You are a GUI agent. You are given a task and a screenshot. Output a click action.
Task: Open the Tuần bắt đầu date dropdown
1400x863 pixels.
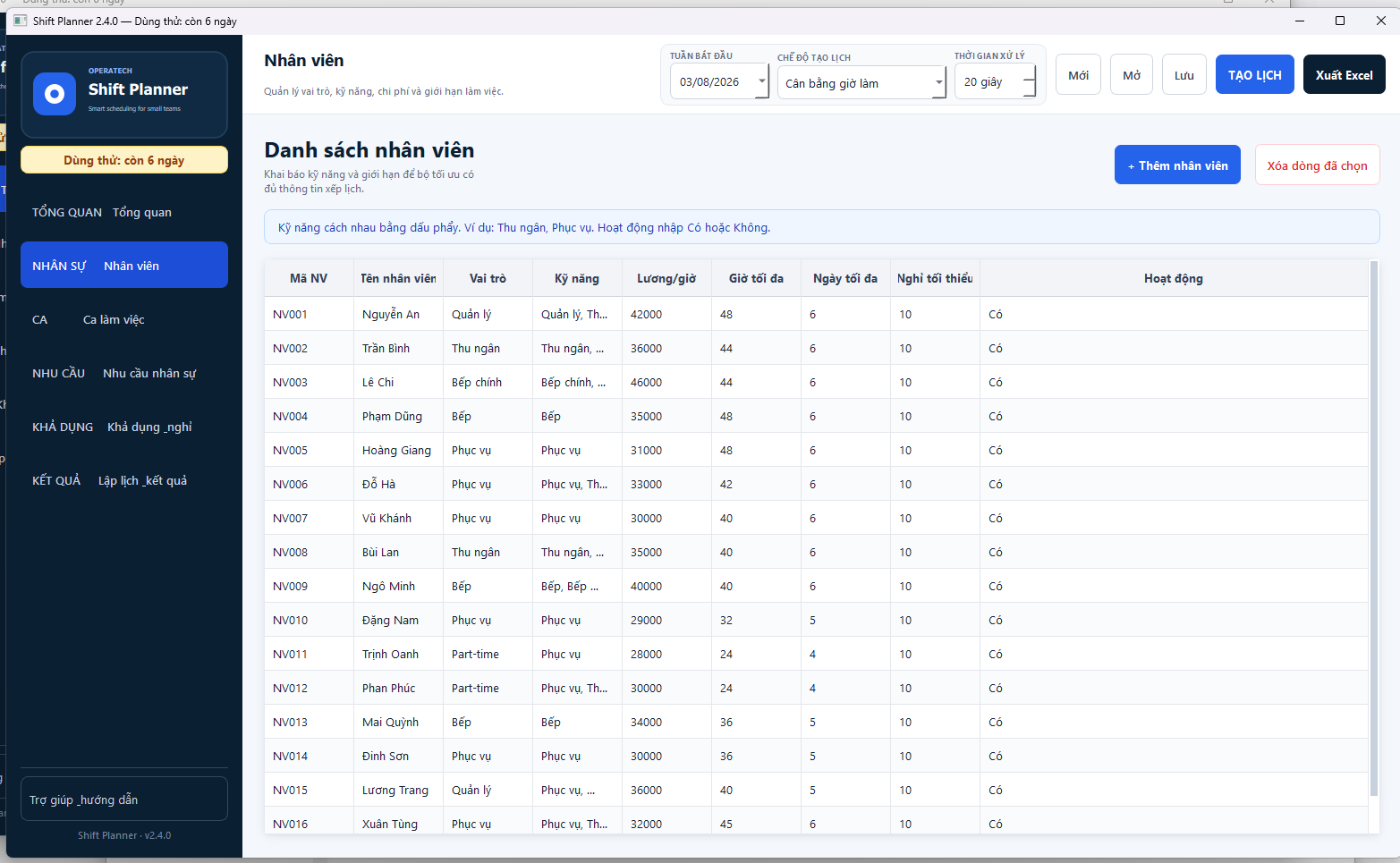[x=761, y=81]
